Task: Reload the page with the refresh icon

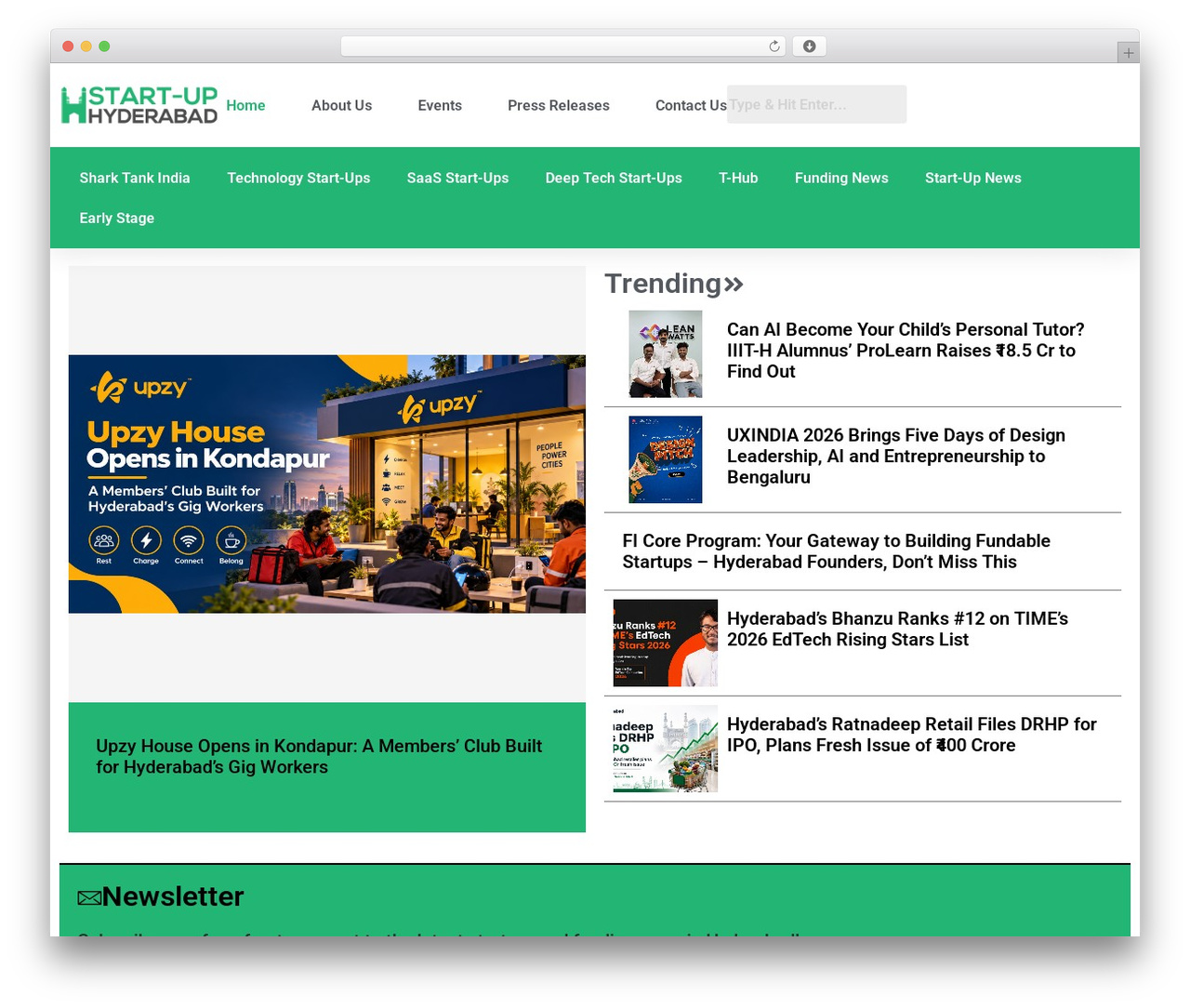Action: 774,46
